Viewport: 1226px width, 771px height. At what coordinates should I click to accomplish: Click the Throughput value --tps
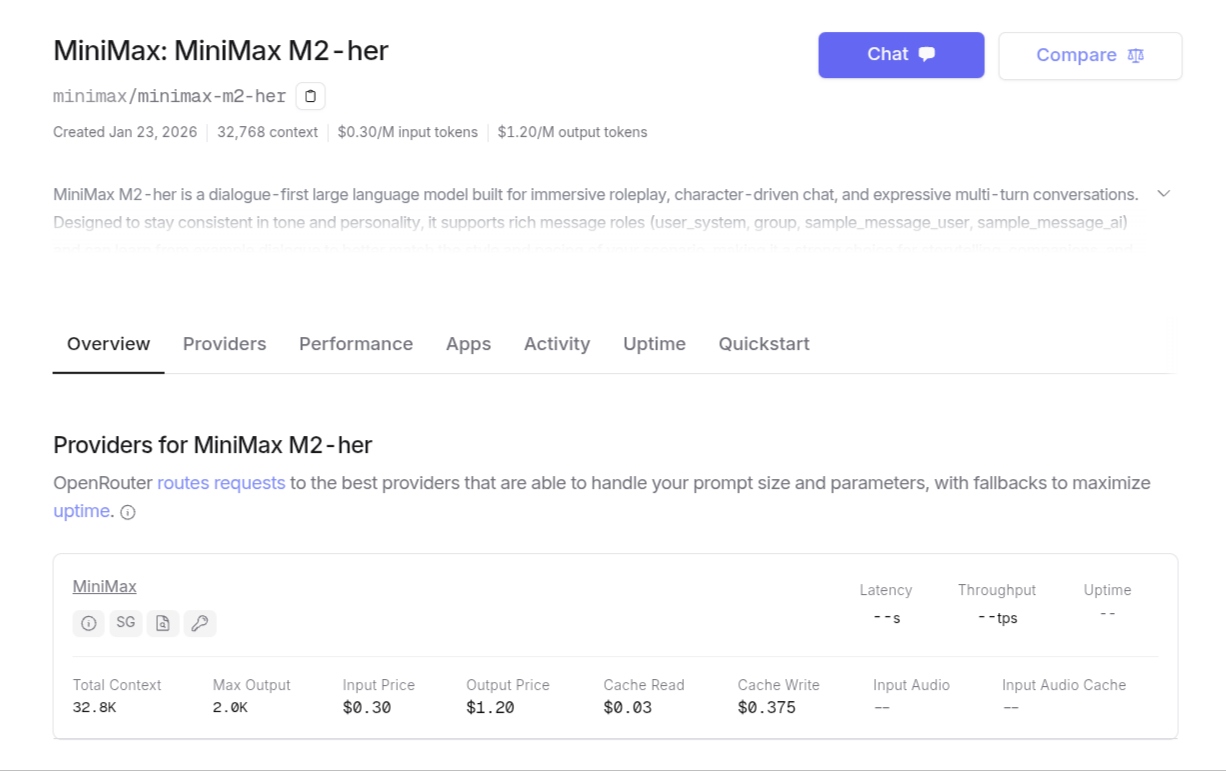(998, 618)
